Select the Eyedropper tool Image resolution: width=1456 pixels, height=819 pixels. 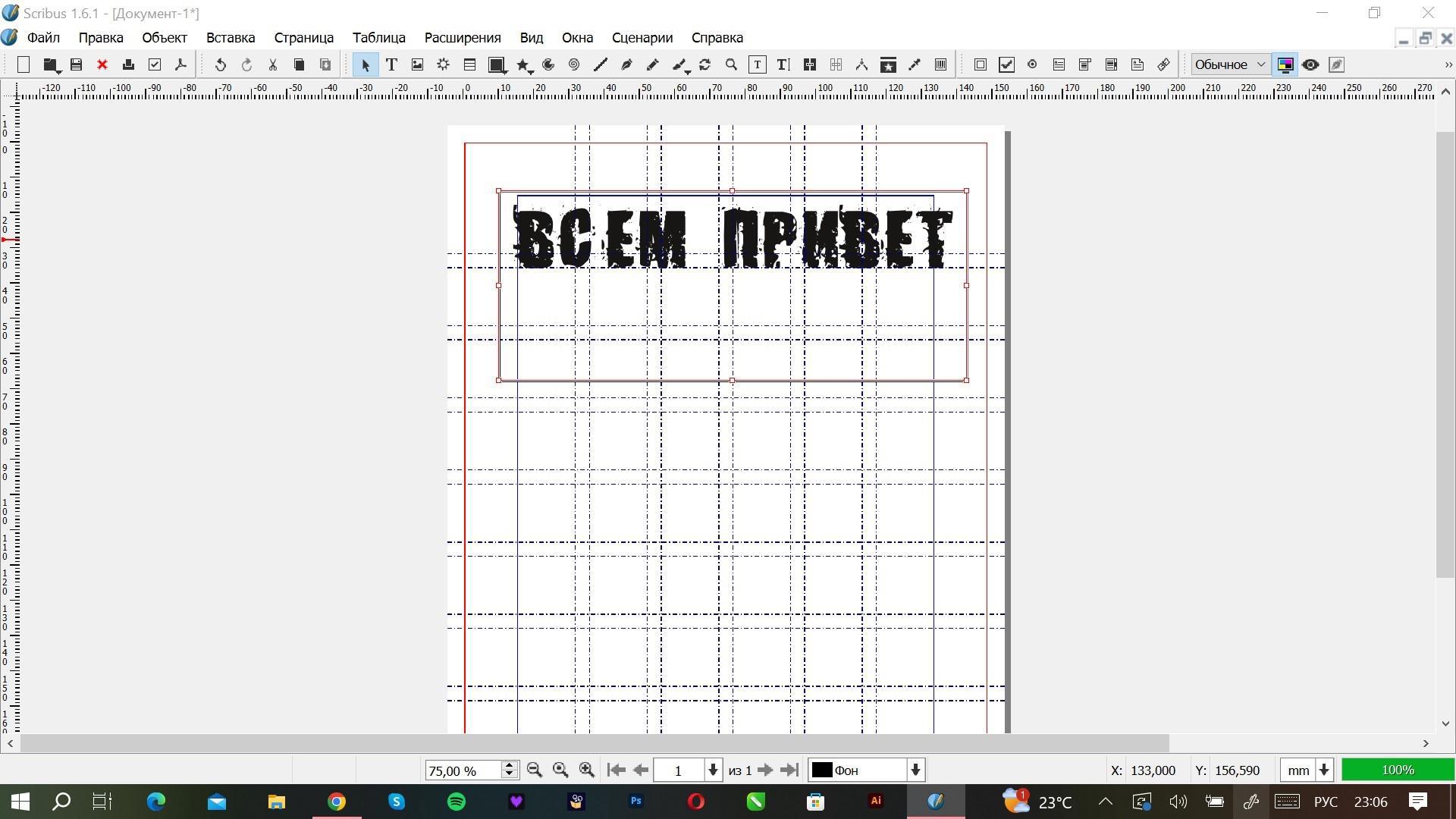click(915, 64)
